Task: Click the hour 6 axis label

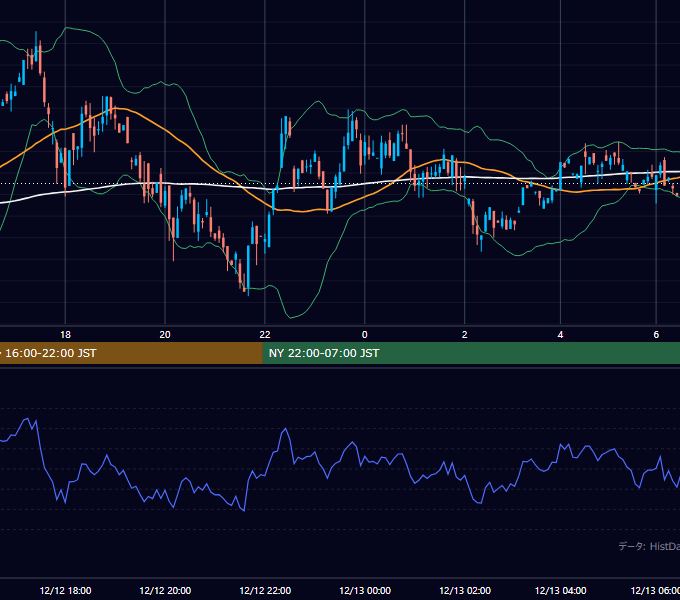Action: pyautogui.click(x=656, y=335)
